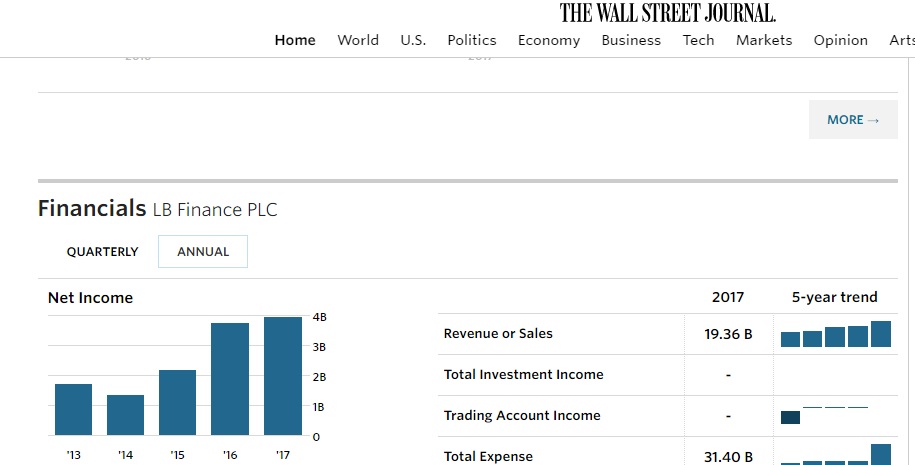Click the '15 net income bar

[x=177, y=403]
